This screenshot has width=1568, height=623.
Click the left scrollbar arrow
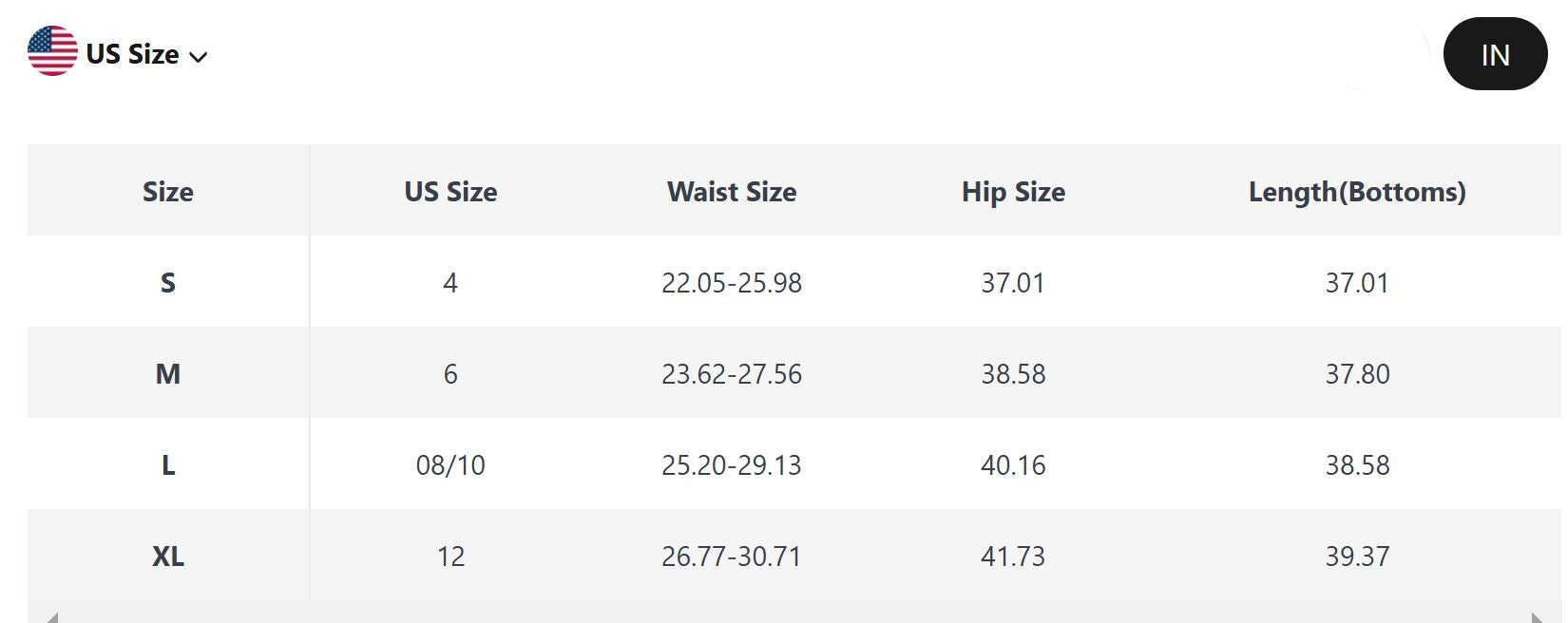[53, 617]
